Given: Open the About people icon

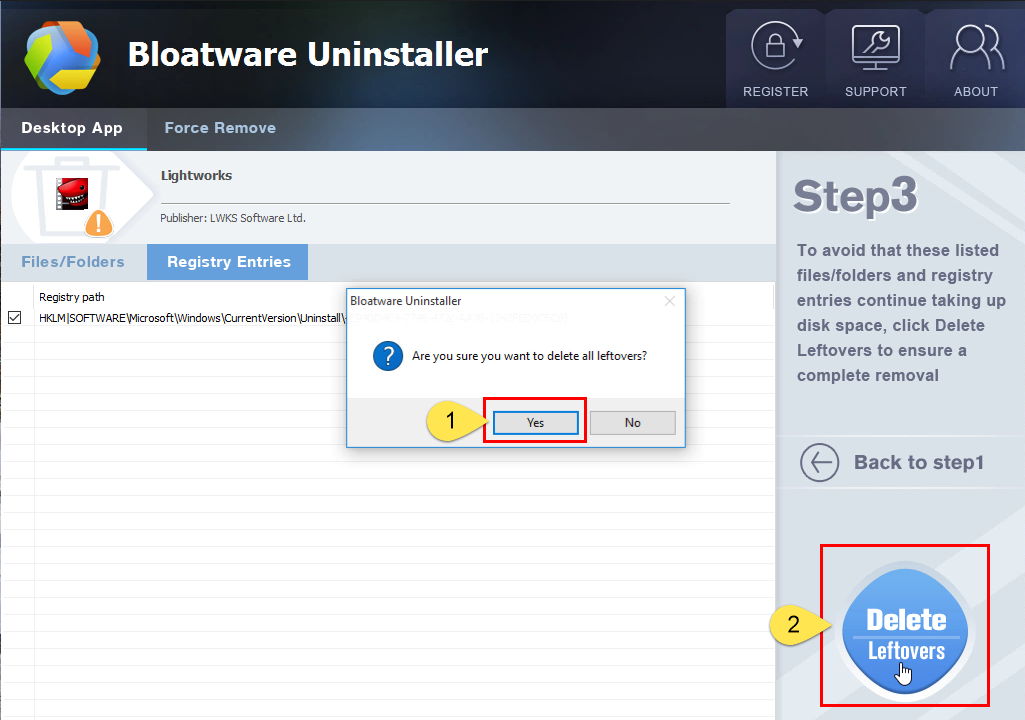Looking at the screenshot, I should coord(976,47).
